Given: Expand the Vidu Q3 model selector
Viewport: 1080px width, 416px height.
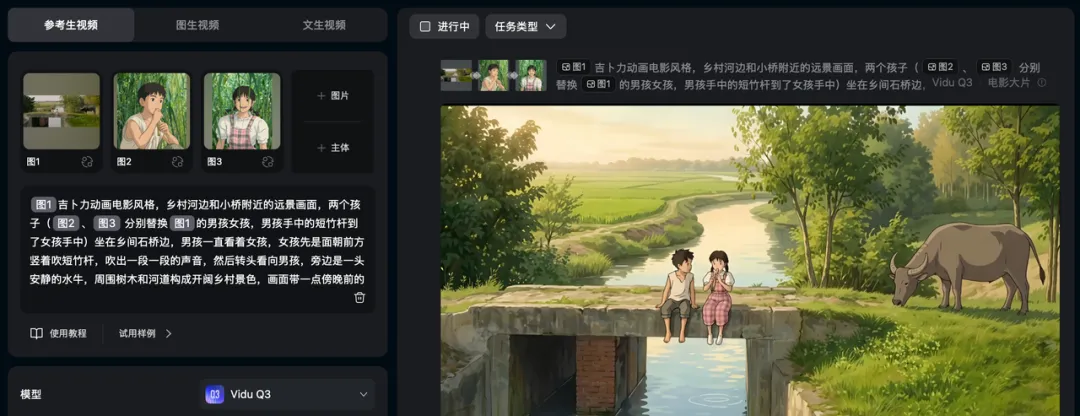Looking at the screenshot, I should pyautogui.click(x=287, y=395).
